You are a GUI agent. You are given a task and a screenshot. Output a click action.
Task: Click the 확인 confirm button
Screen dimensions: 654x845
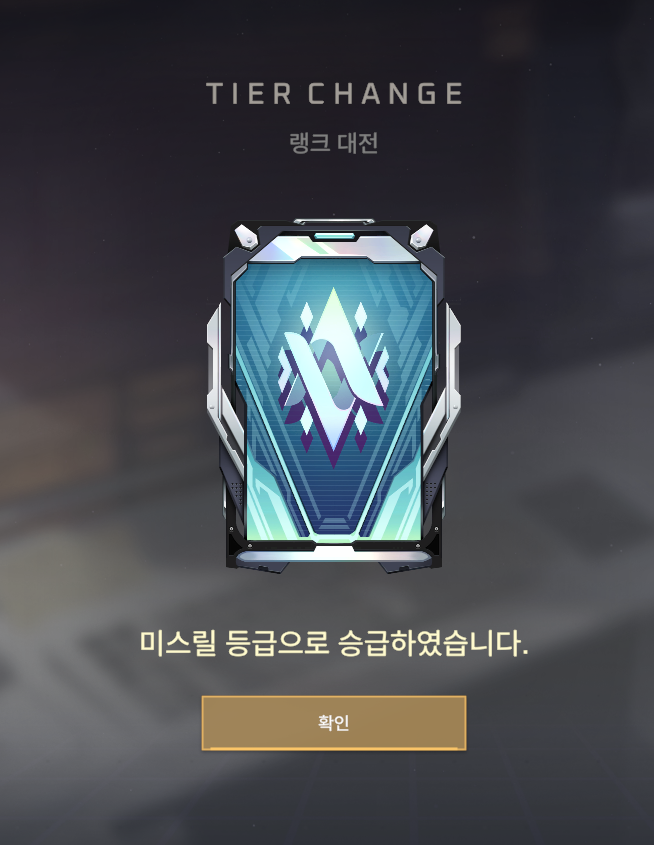pyautogui.click(x=333, y=723)
